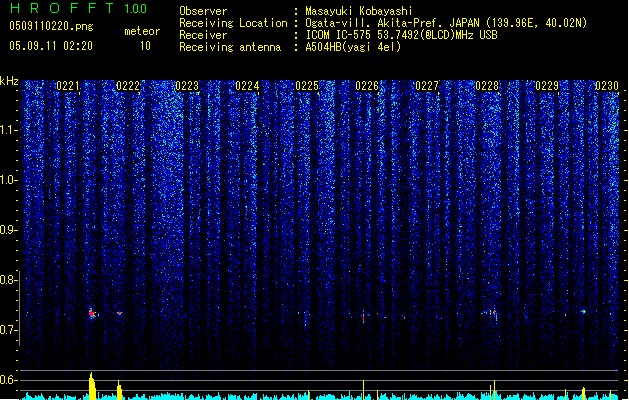Click the 0225 time marker

click(x=307, y=86)
